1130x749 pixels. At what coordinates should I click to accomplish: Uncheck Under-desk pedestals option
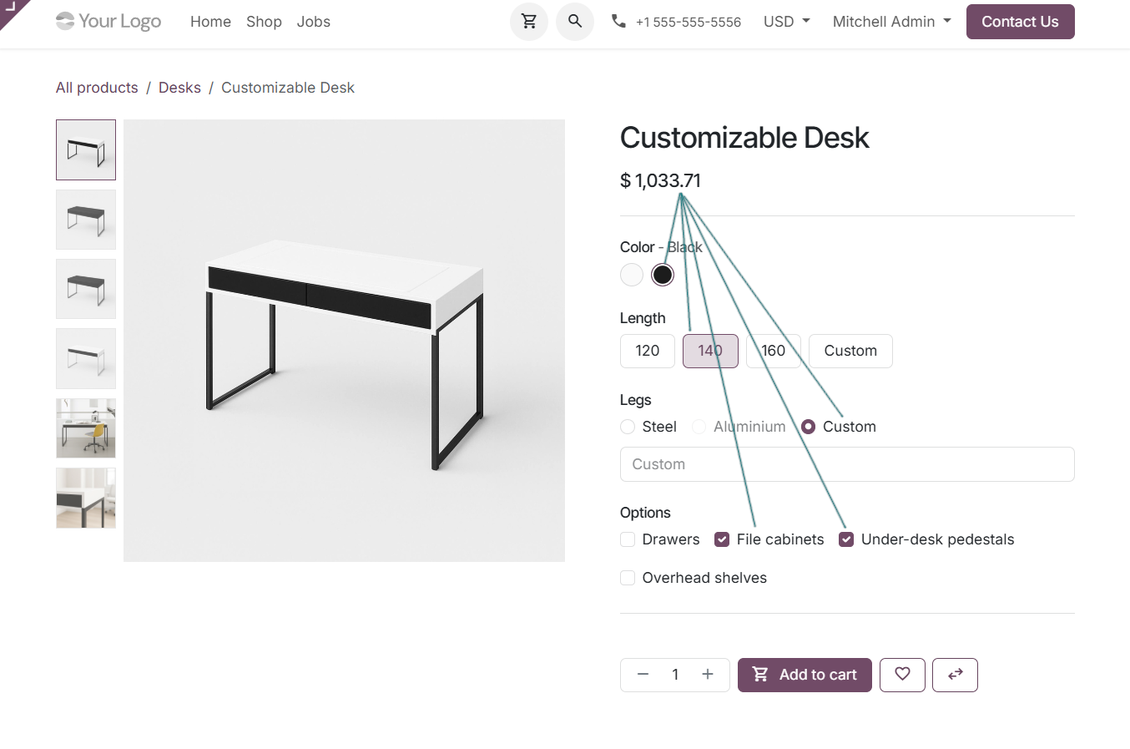(x=847, y=539)
